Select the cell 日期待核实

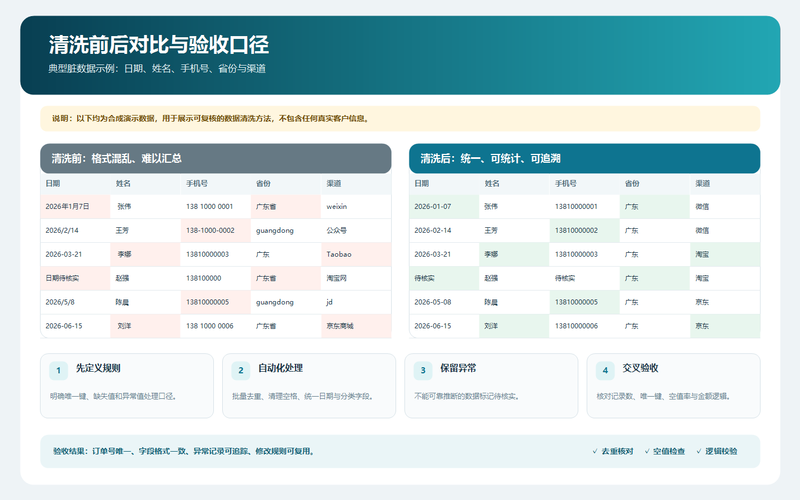76,278
